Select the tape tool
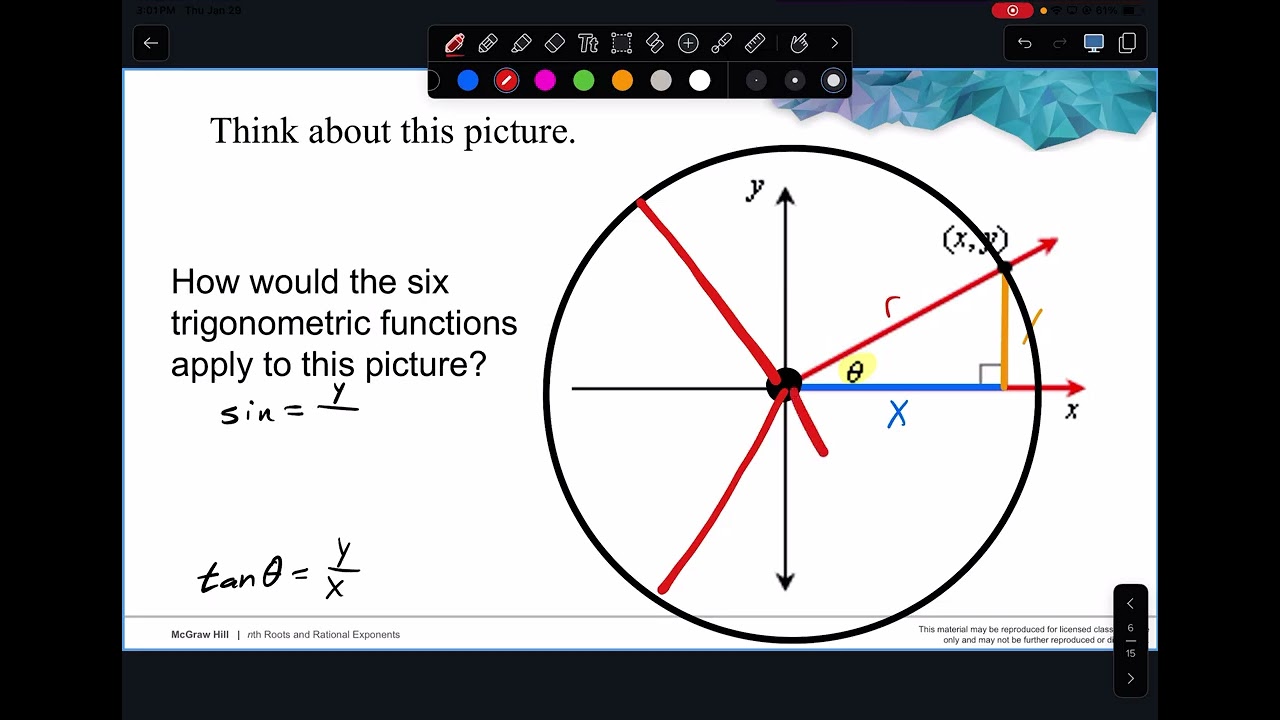1280x720 pixels. click(655, 43)
